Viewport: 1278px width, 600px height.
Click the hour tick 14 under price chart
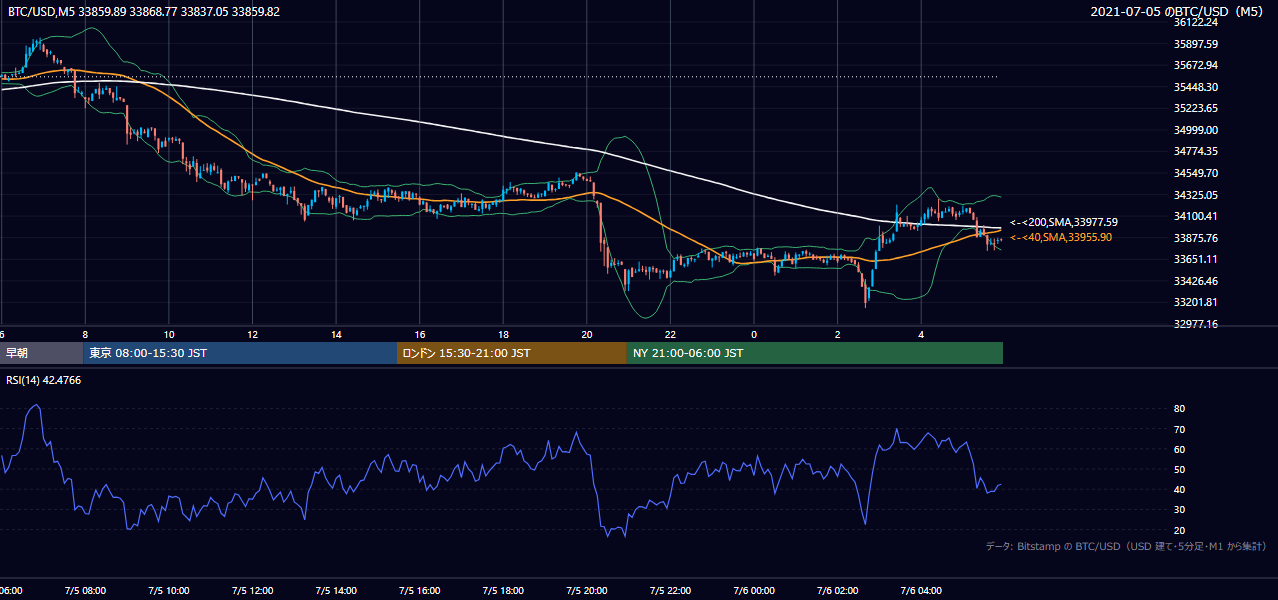point(336,335)
